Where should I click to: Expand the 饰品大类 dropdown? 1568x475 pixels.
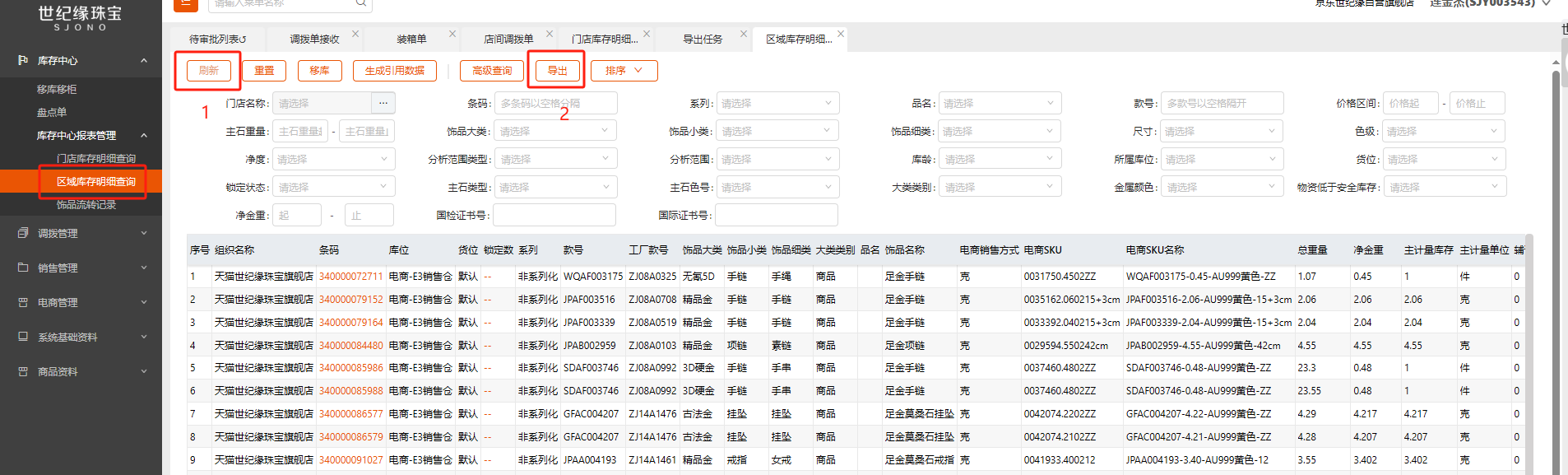(x=555, y=131)
